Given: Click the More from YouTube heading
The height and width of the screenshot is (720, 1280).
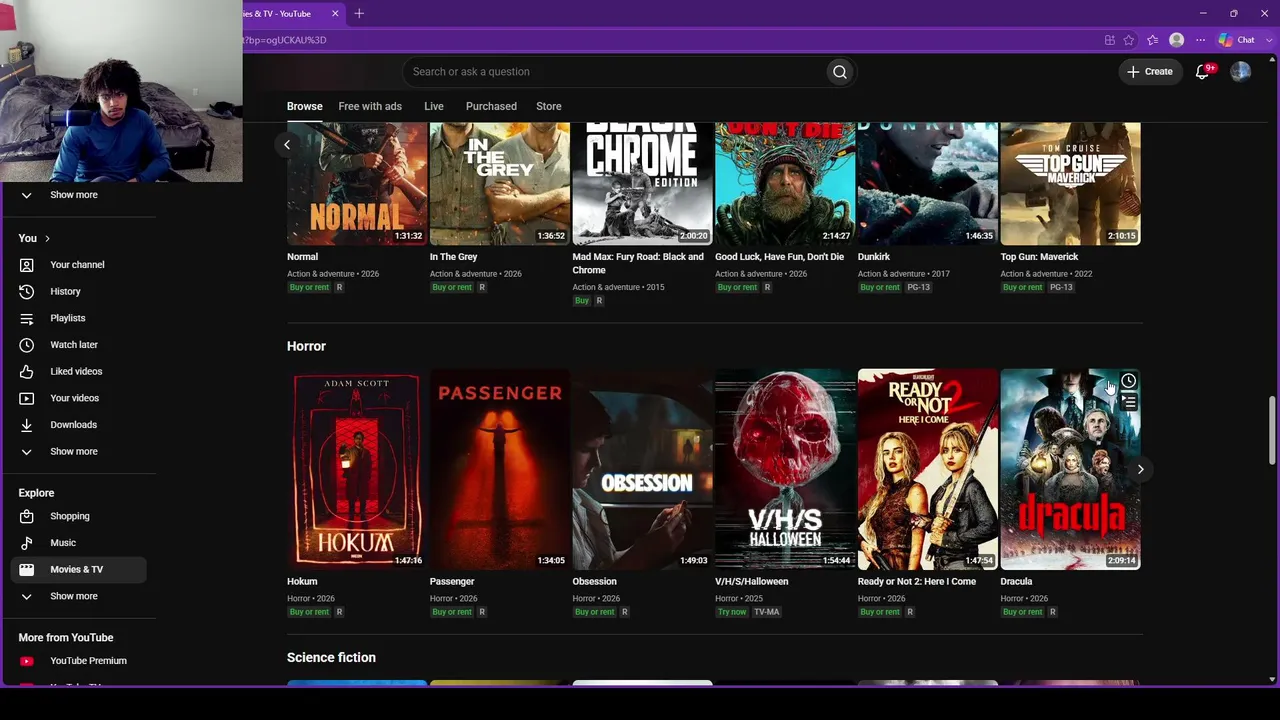Looking at the screenshot, I should 66,638.
